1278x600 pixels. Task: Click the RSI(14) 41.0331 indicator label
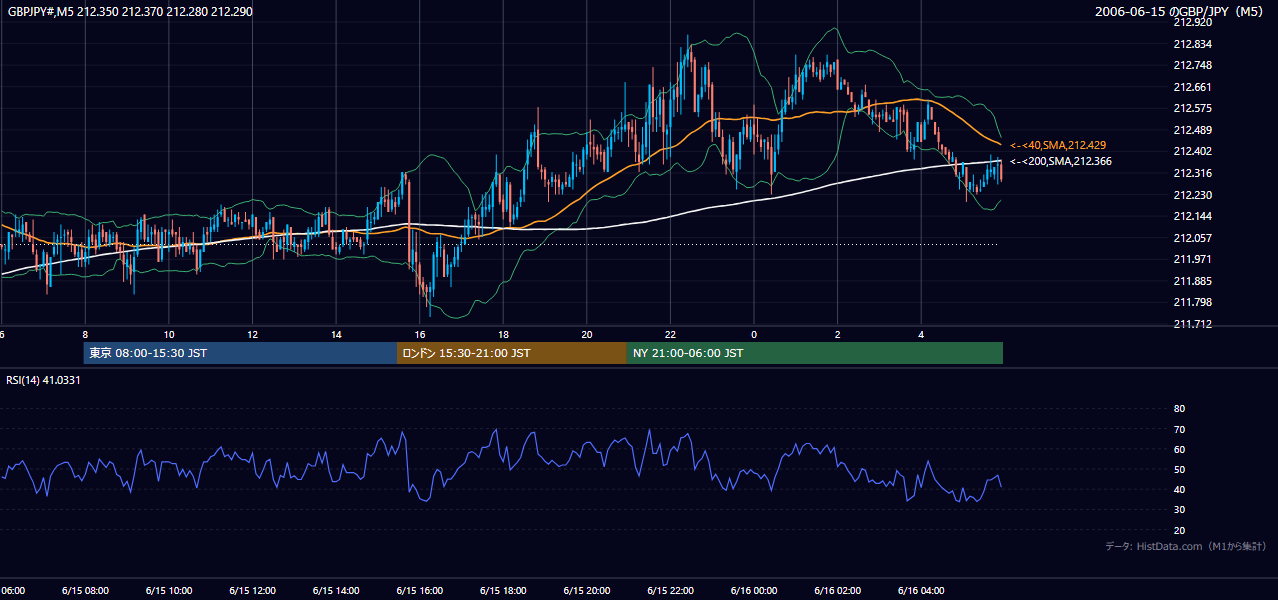44,380
